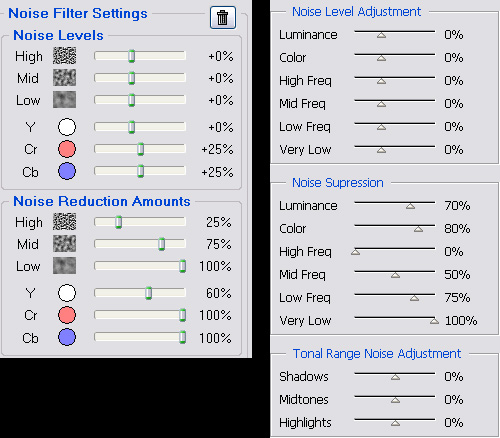Click the Y reduction amount slider handle at 60%
The height and width of the screenshot is (438, 500).
tap(149, 293)
